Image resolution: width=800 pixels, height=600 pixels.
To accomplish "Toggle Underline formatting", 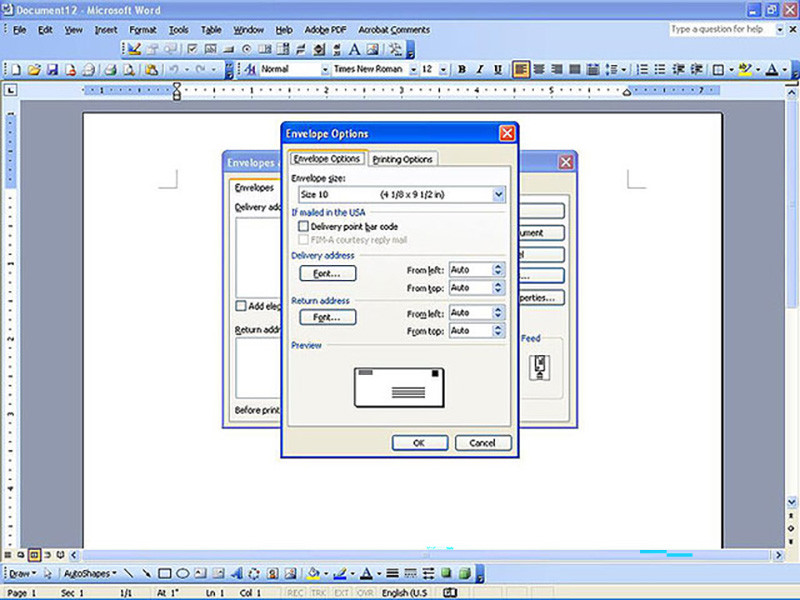I will (x=498, y=69).
